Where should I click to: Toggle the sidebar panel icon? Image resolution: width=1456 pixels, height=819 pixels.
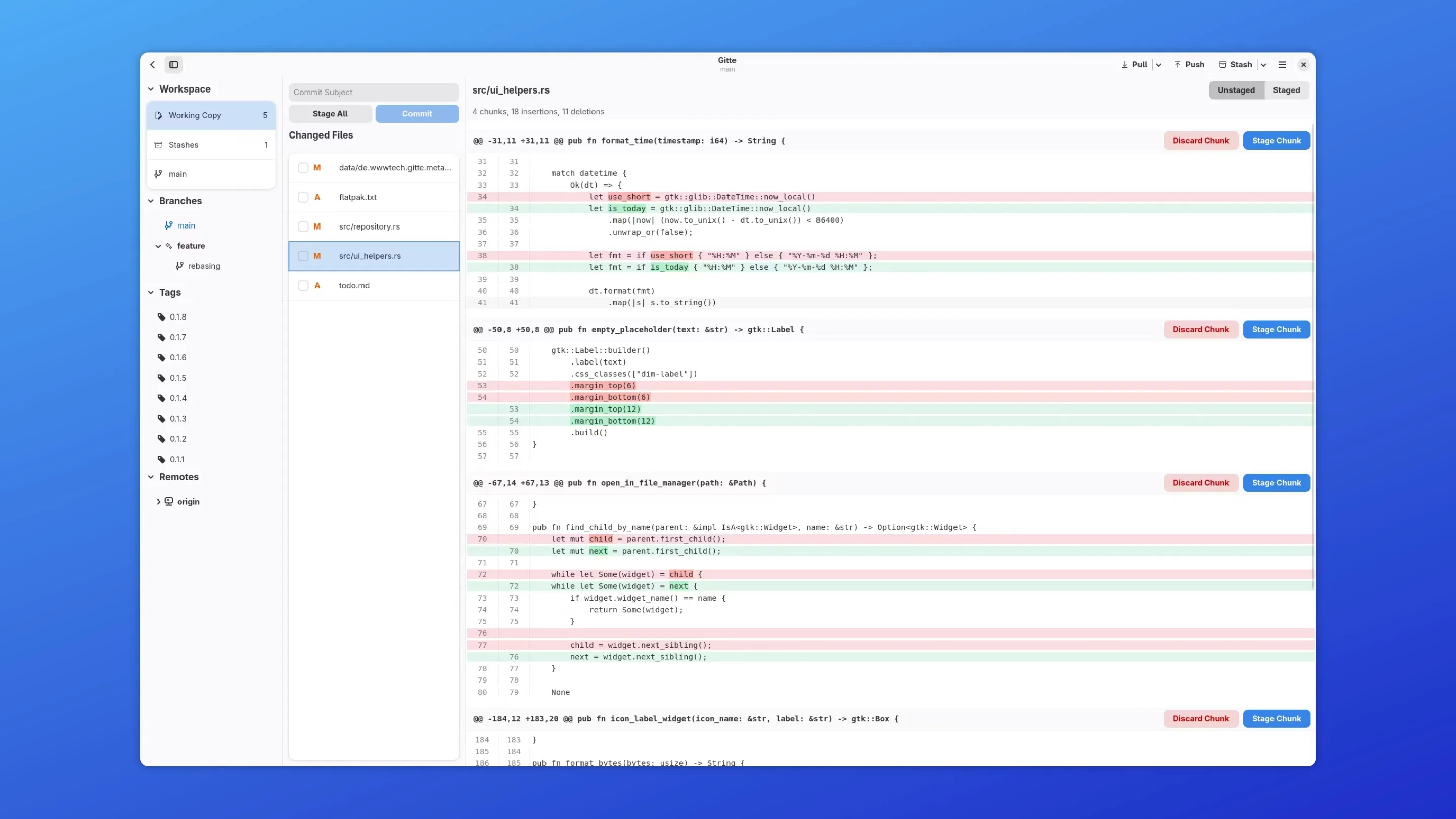click(x=174, y=64)
